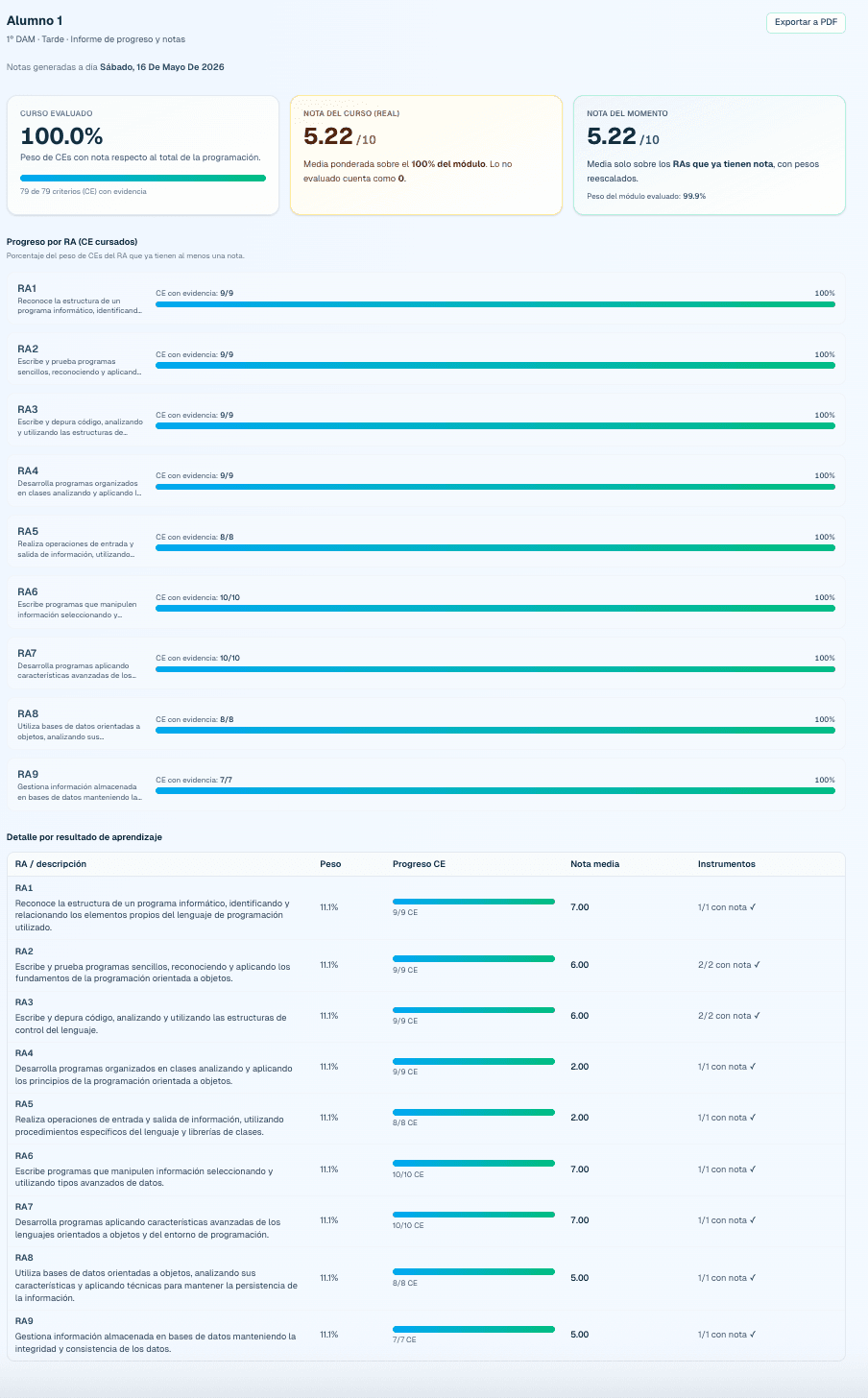This screenshot has width=868, height=1398.
Task: Click the Peso column header
Action: click(330, 864)
